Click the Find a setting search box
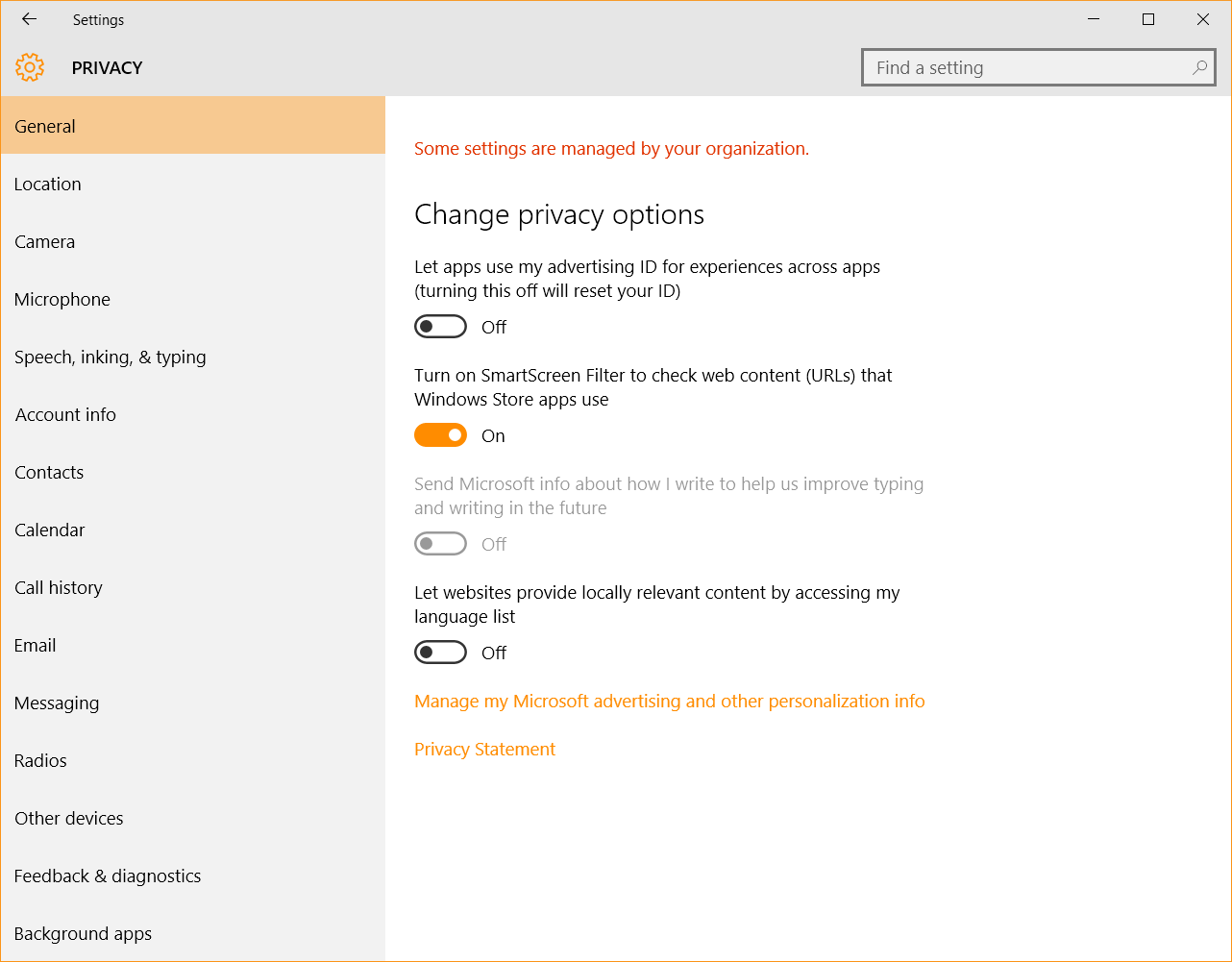Viewport: 1232px width, 962px height. click(1039, 68)
